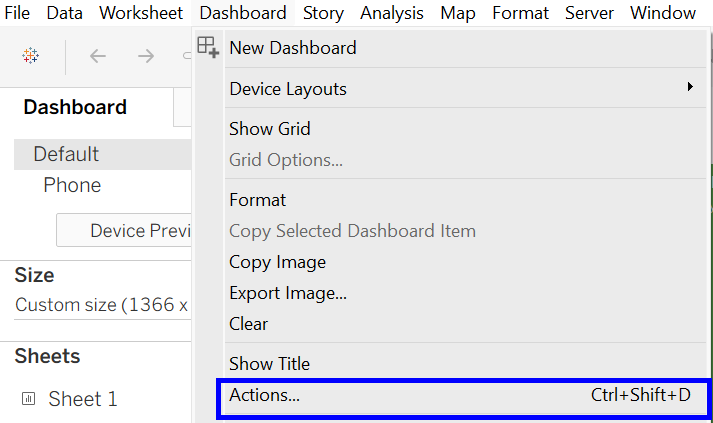Toggle Show Title menu option
The image size is (713, 423).
click(269, 364)
